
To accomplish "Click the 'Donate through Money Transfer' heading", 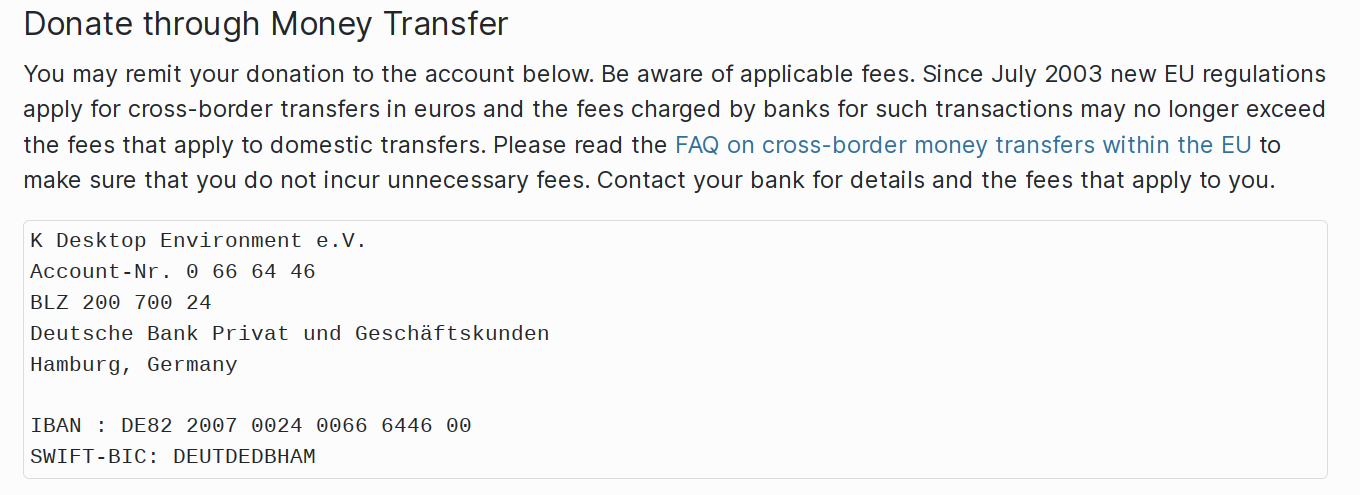I will tap(266, 24).
